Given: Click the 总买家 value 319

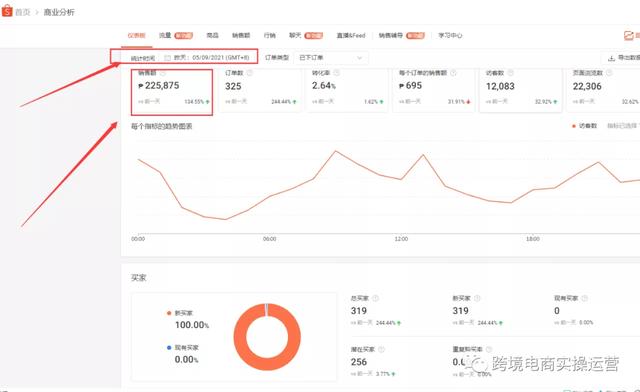Looking at the screenshot, I should [x=359, y=311].
